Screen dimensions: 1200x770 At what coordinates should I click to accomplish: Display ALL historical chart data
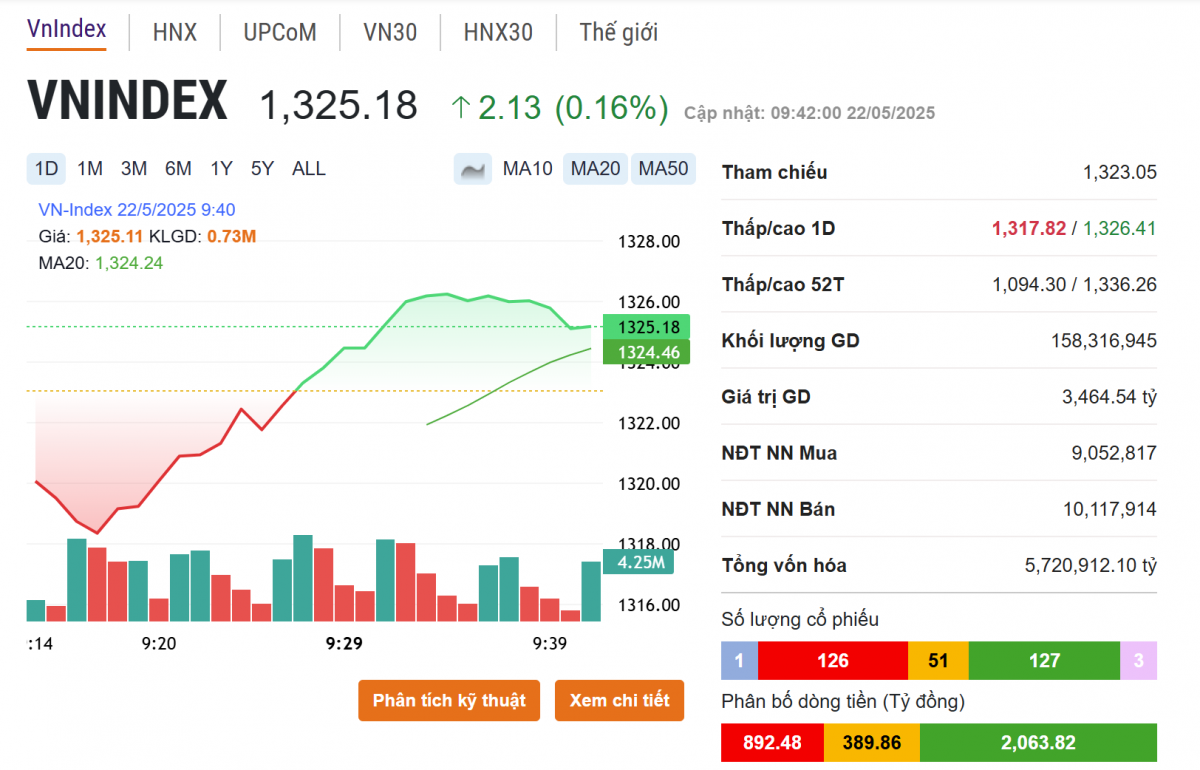(x=309, y=169)
